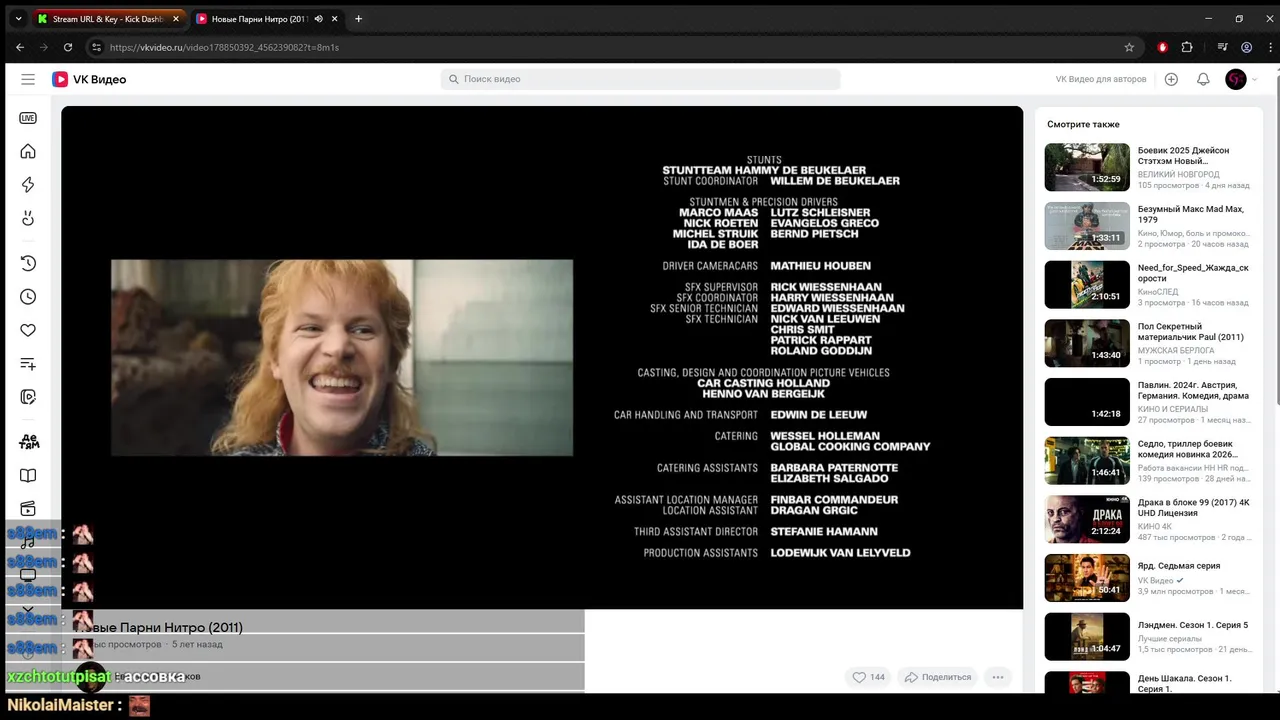1280x720 pixels.
Task: Open thumbnail with 1:52:59 duration
Action: pyautogui.click(x=1087, y=167)
